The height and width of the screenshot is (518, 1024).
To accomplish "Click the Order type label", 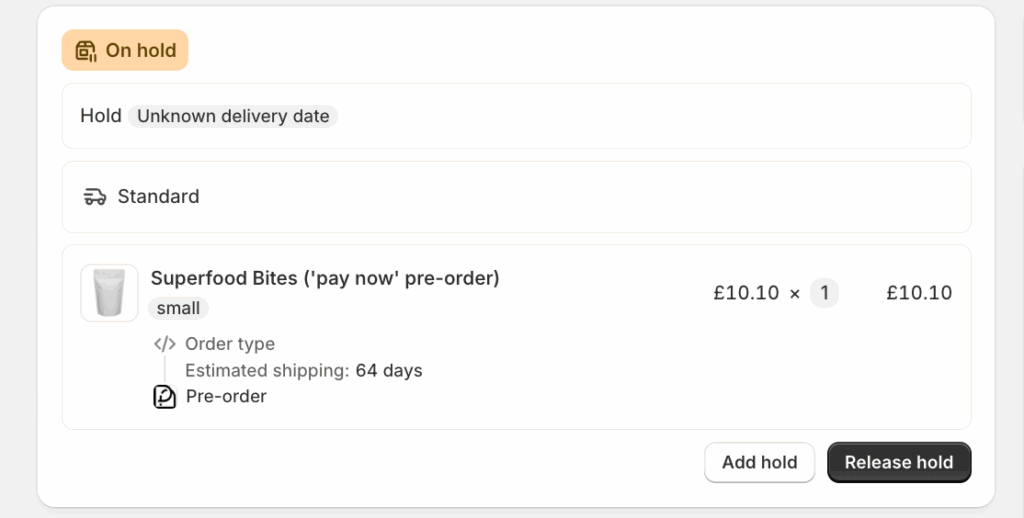I will pyautogui.click(x=229, y=344).
